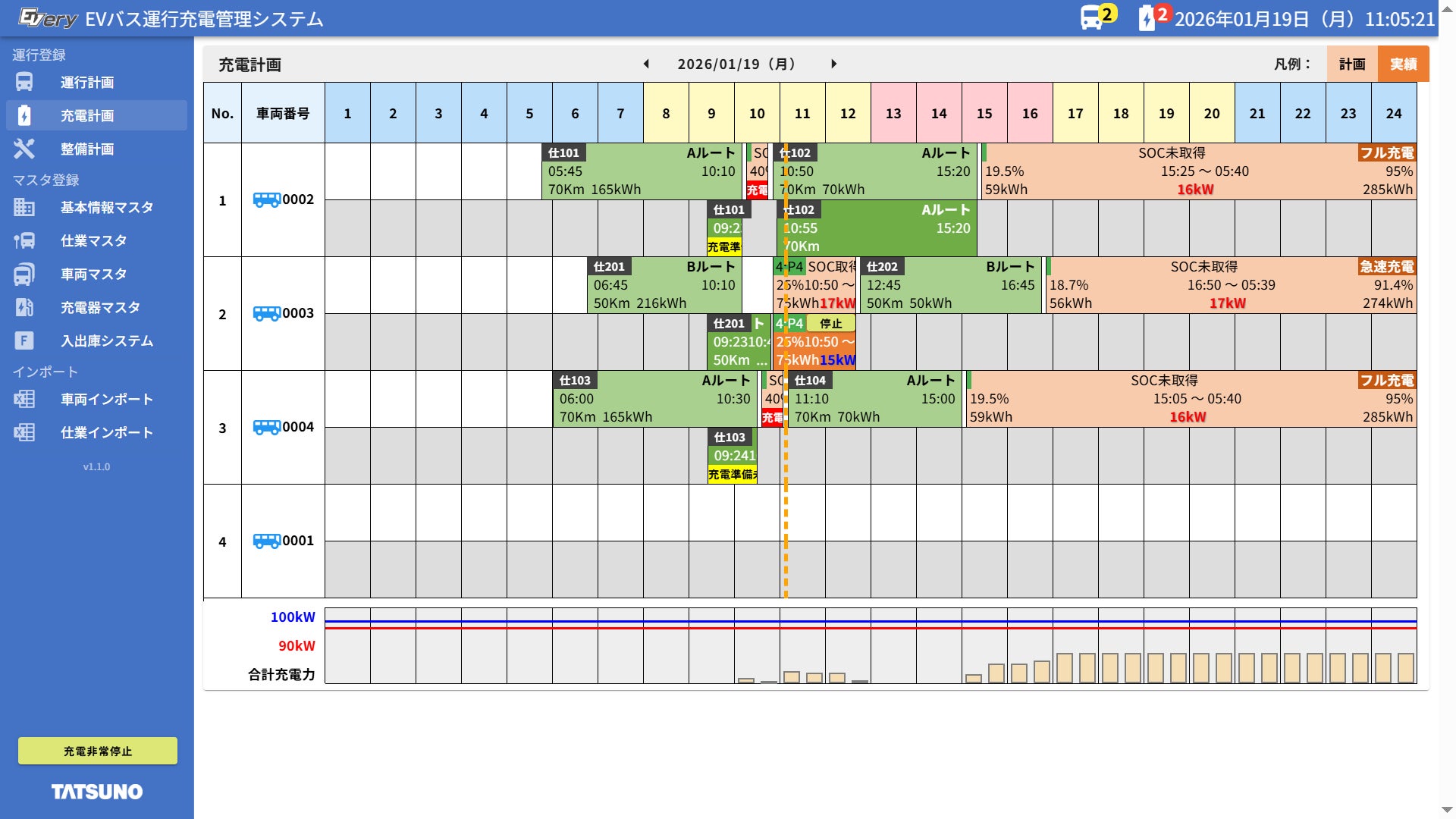The height and width of the screenshot is (819, 1456).
Task: Toggle the 実績 legend display
Action: (1403, 64)
